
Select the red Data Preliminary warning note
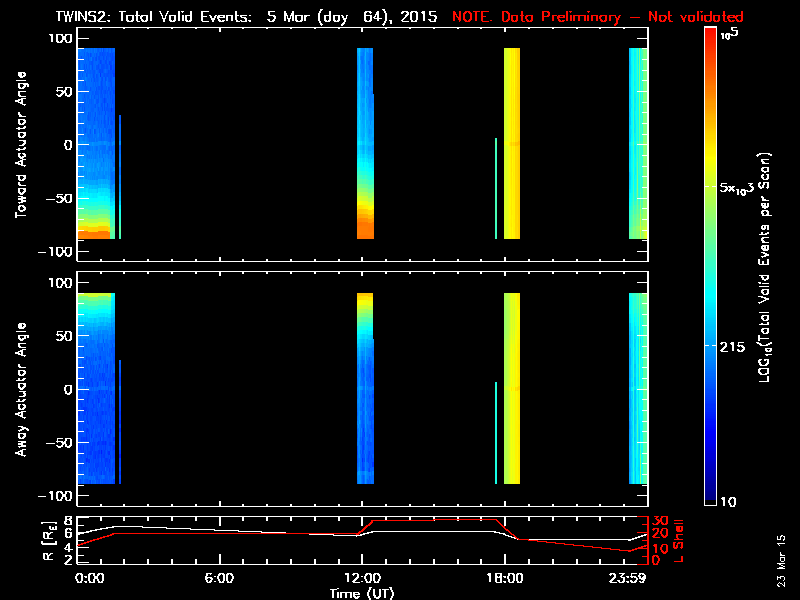597,17
